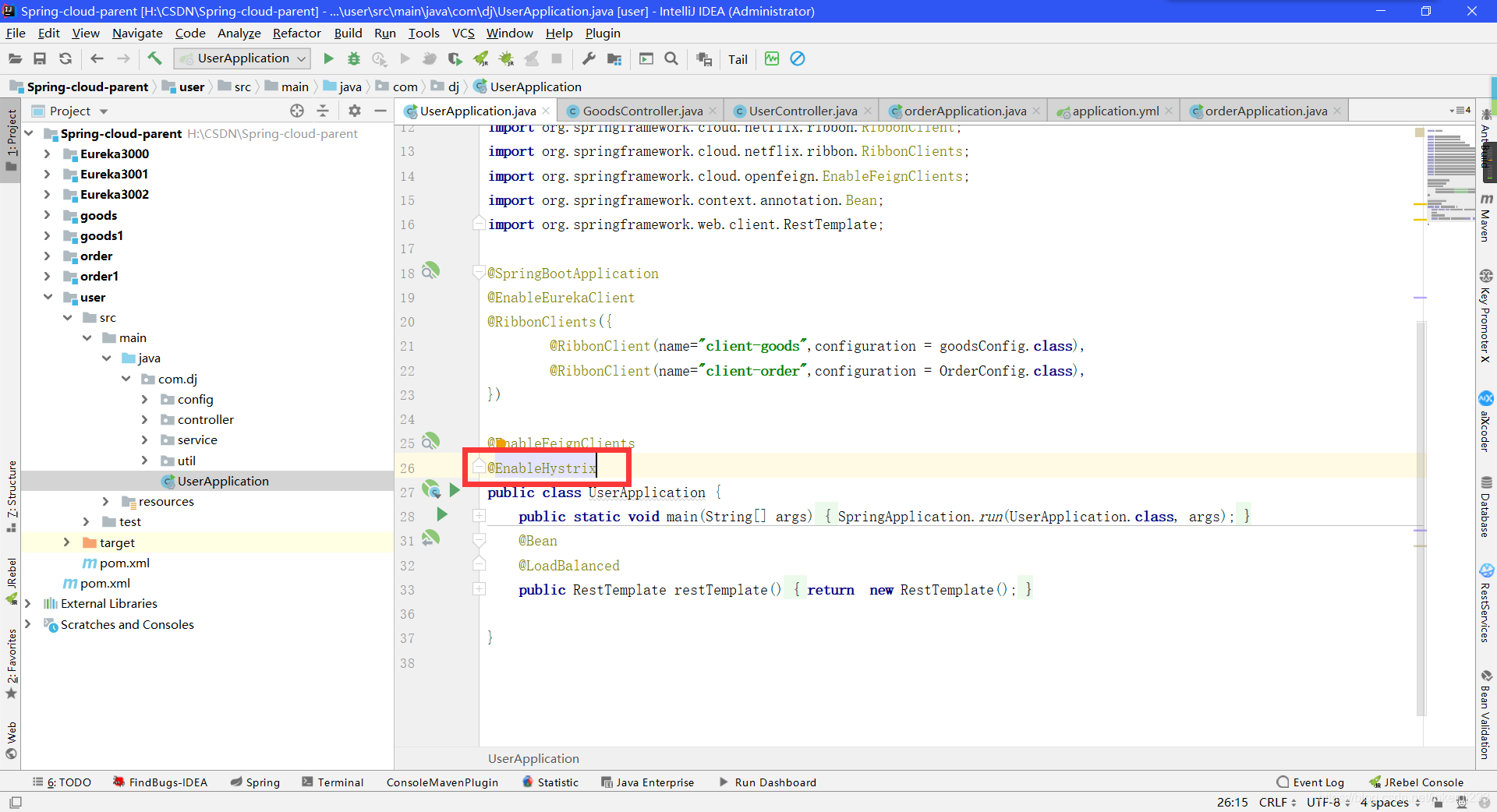This screenshot has height=812, width=1497.
Task: Click the UTF-8 encoding selector
Action: click(x=1329, y=802)
